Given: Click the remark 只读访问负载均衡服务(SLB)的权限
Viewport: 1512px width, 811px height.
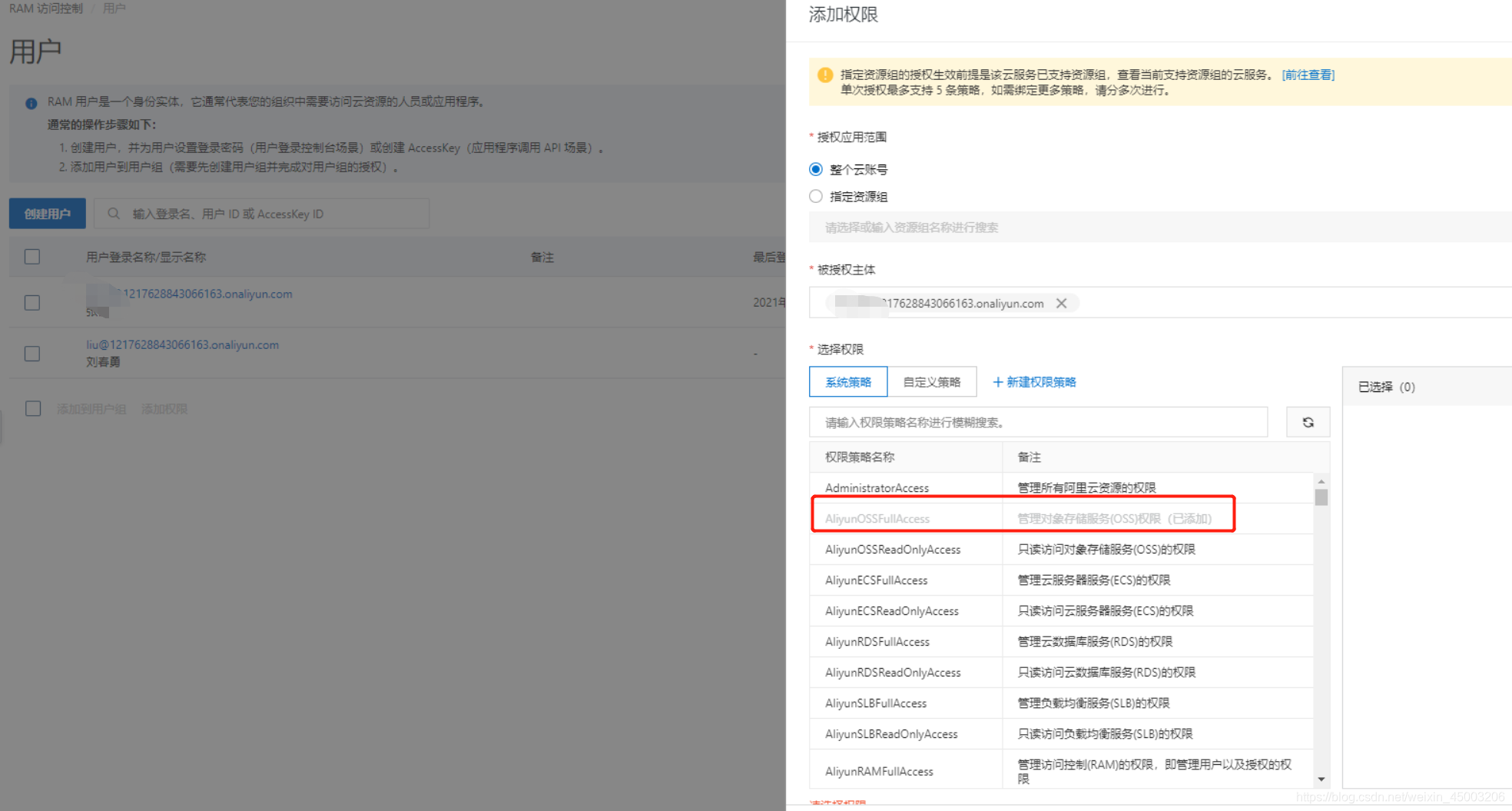Looking at the screenshot, I should 1105,733.
